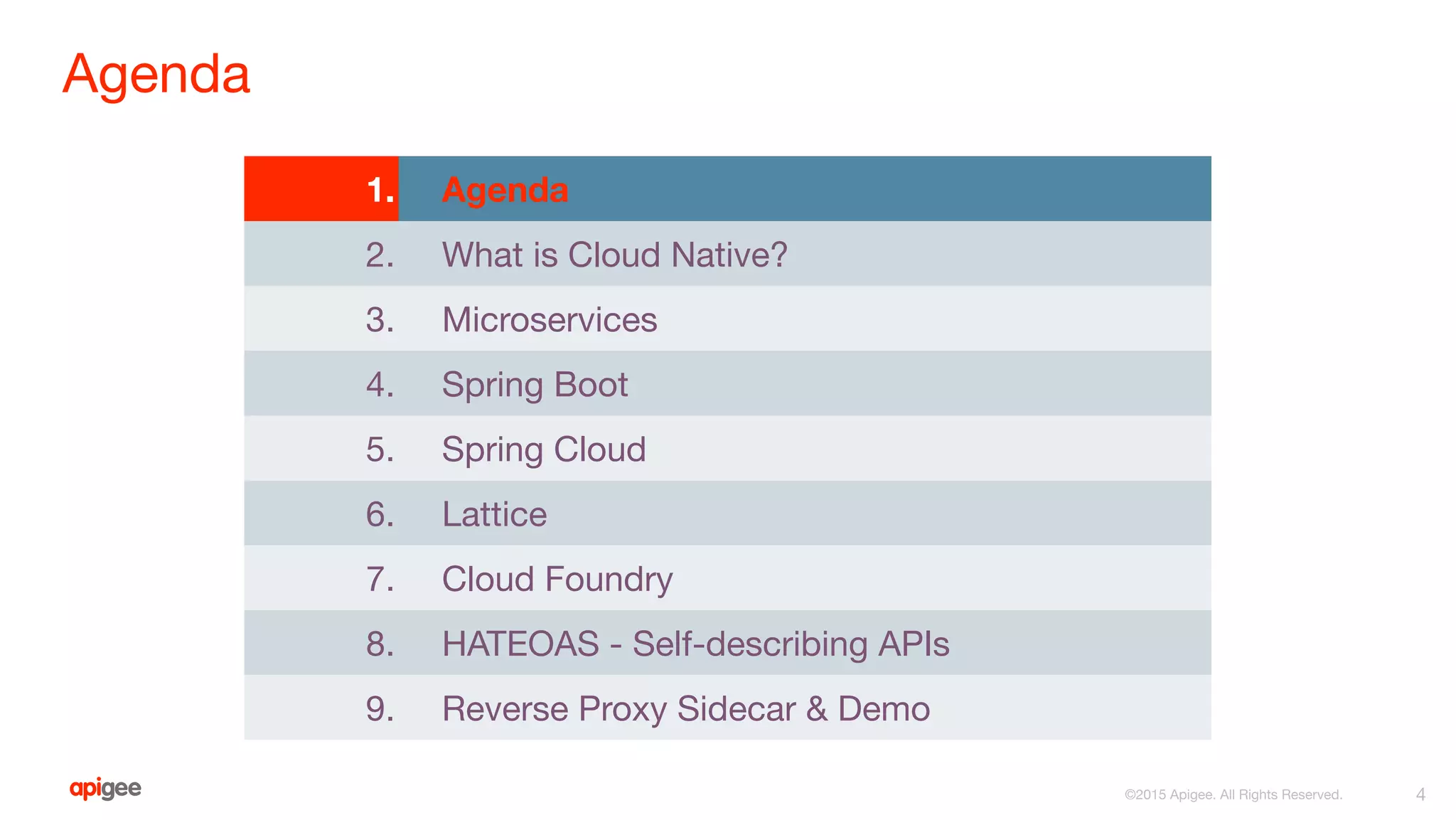Click the Microservices agenda item
Viewport: 1456px width, 820px height.
549,319
